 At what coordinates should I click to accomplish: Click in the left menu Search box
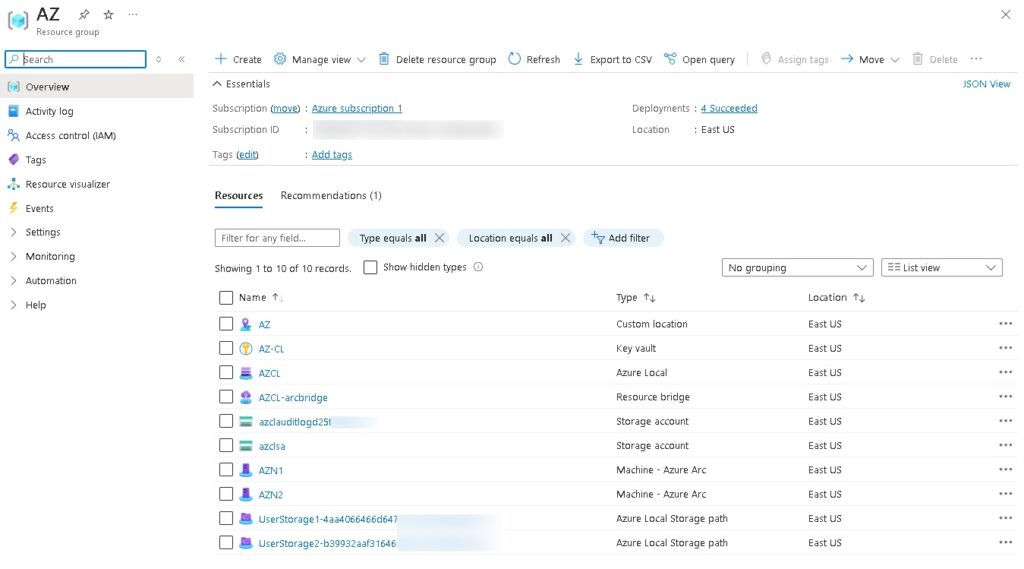pyautogui.click(x=75, y=59)
